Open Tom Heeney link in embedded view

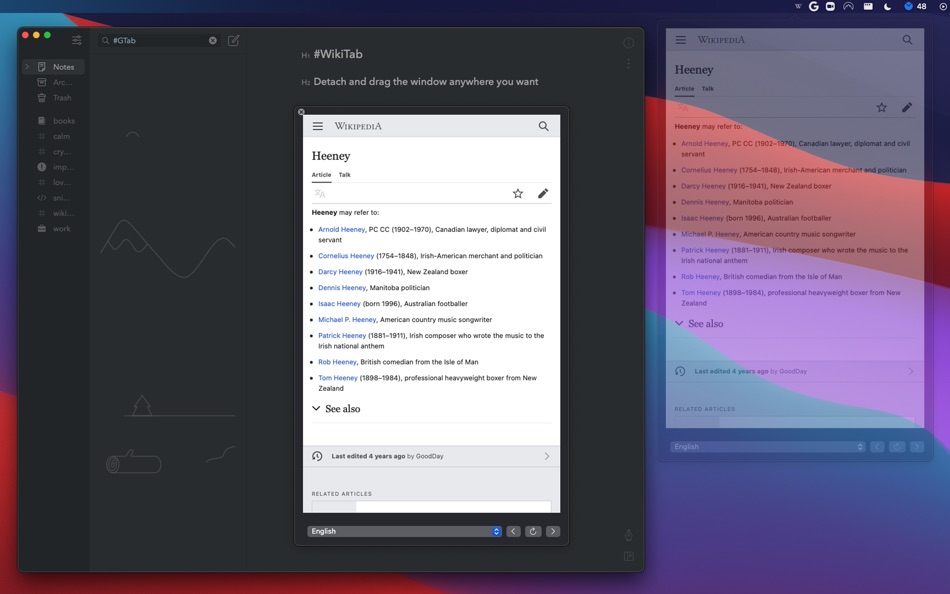coord(338,378)
